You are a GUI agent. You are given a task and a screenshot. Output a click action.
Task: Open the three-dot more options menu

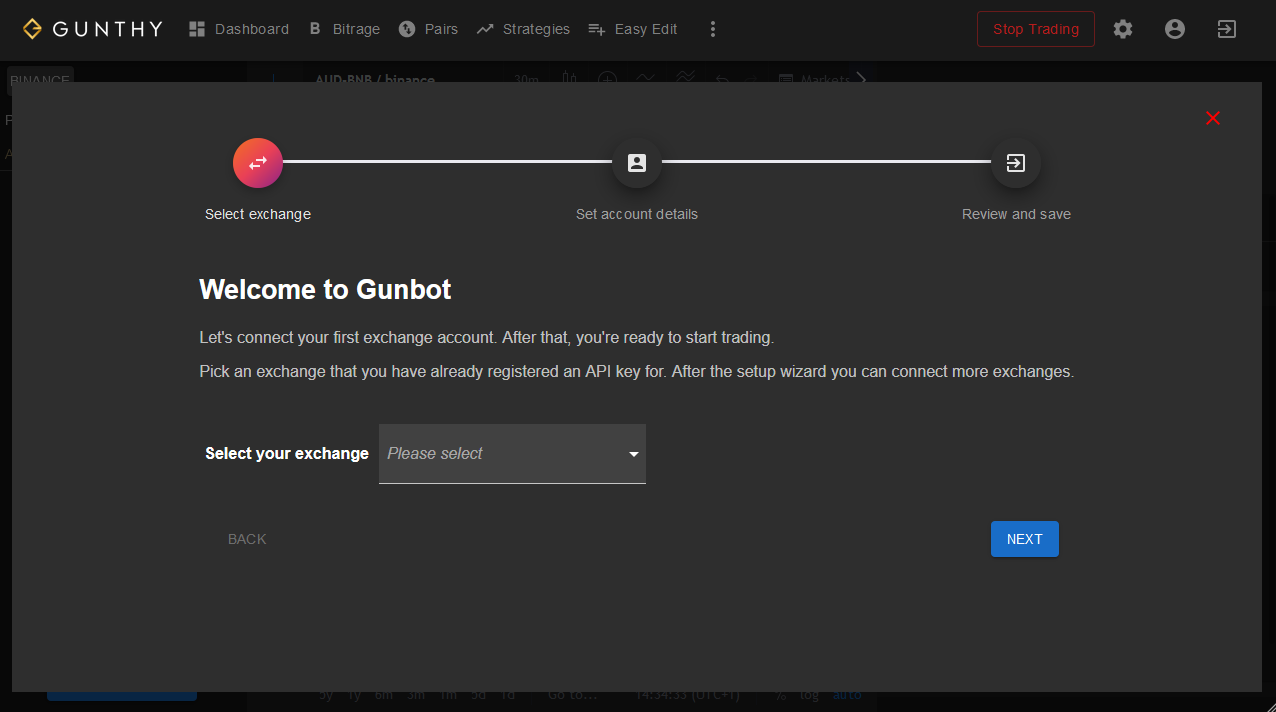coord(713,29)
